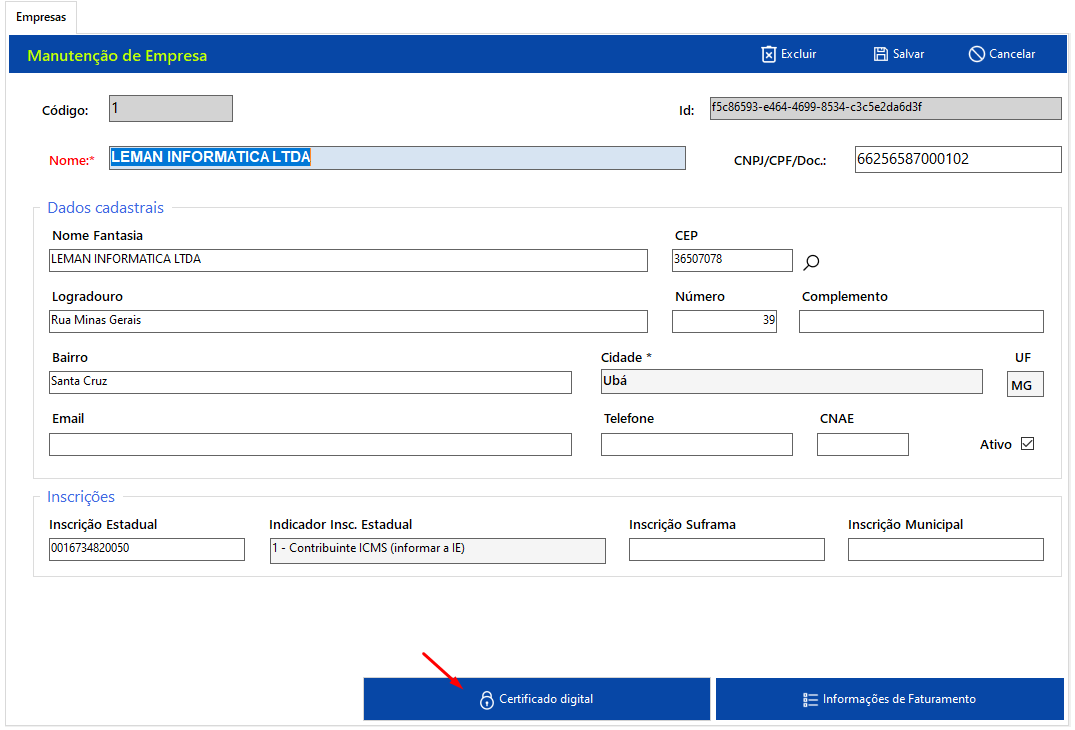
Task: Click the Inscrição Estadual field
Action: pos(147,549)
